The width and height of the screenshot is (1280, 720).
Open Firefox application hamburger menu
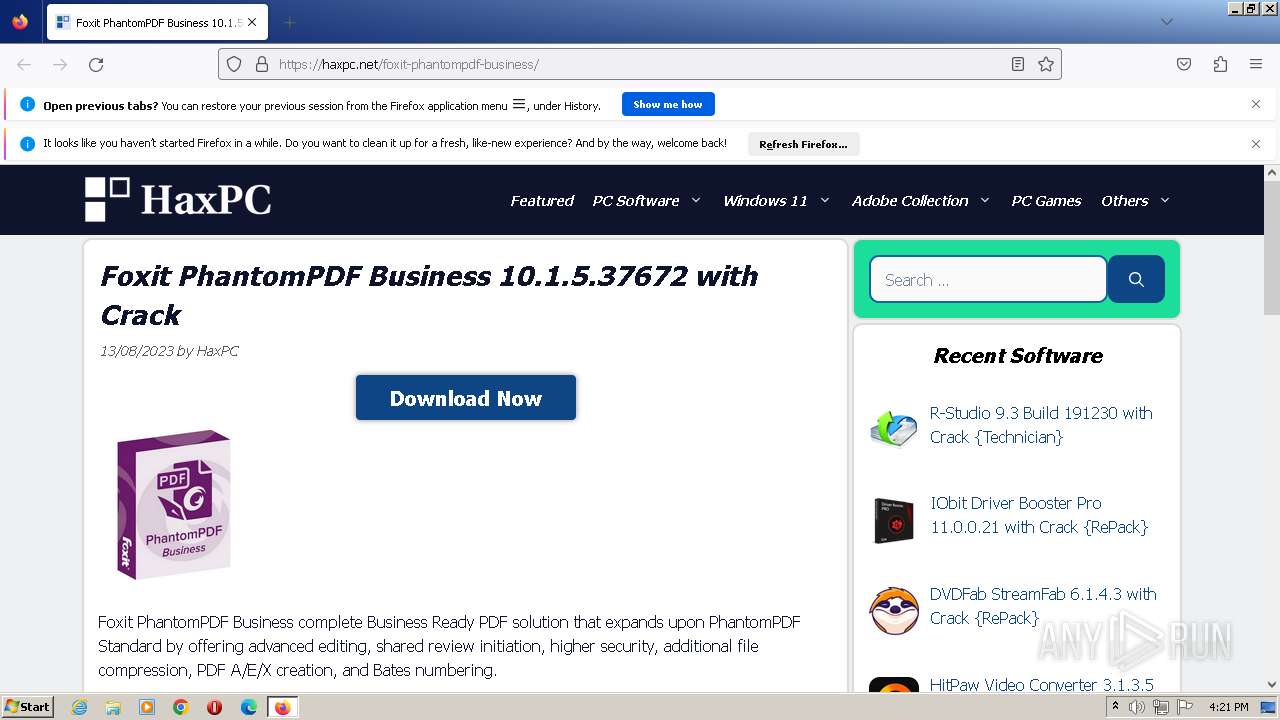(x=1256, y=64)
